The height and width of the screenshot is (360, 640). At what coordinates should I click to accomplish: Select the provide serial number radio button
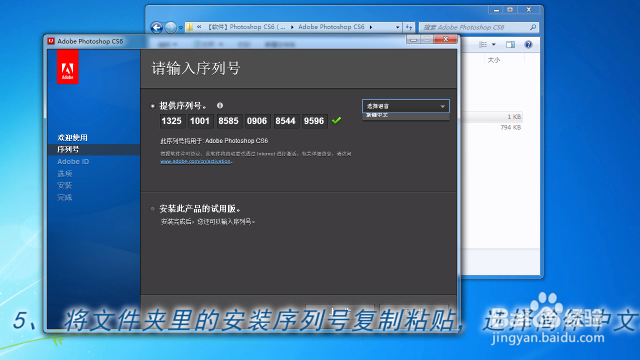(x=153, y=106)
